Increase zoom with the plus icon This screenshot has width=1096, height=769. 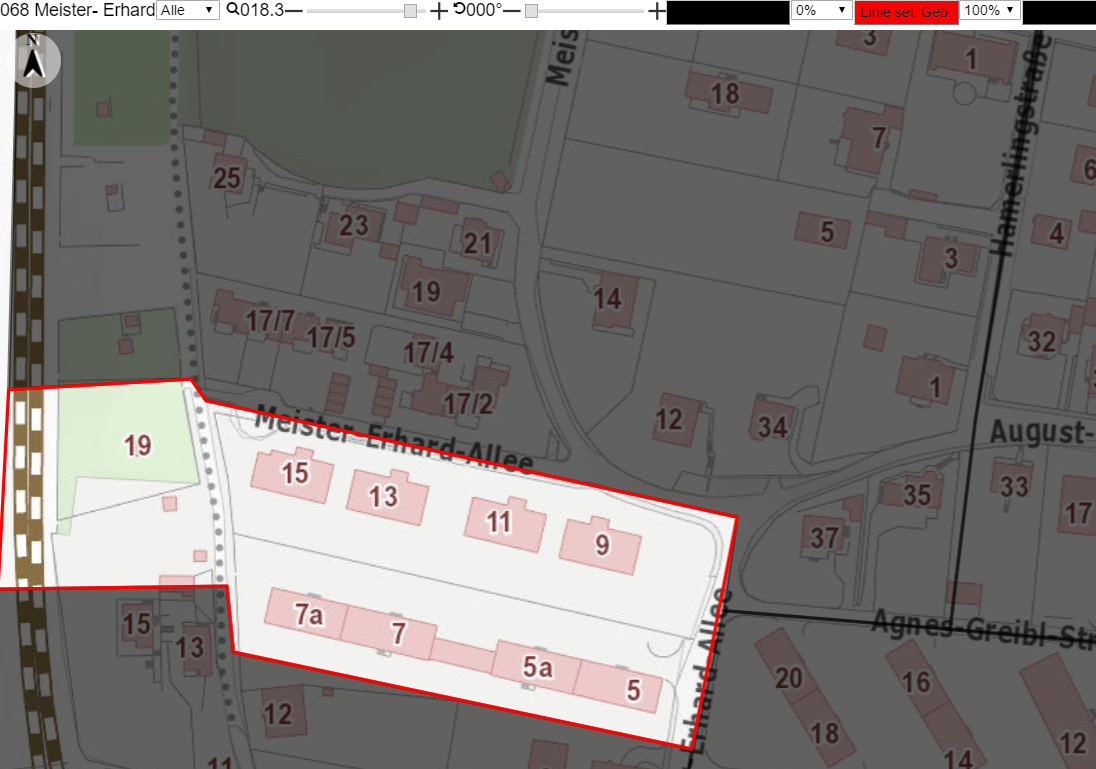[438, 10]
